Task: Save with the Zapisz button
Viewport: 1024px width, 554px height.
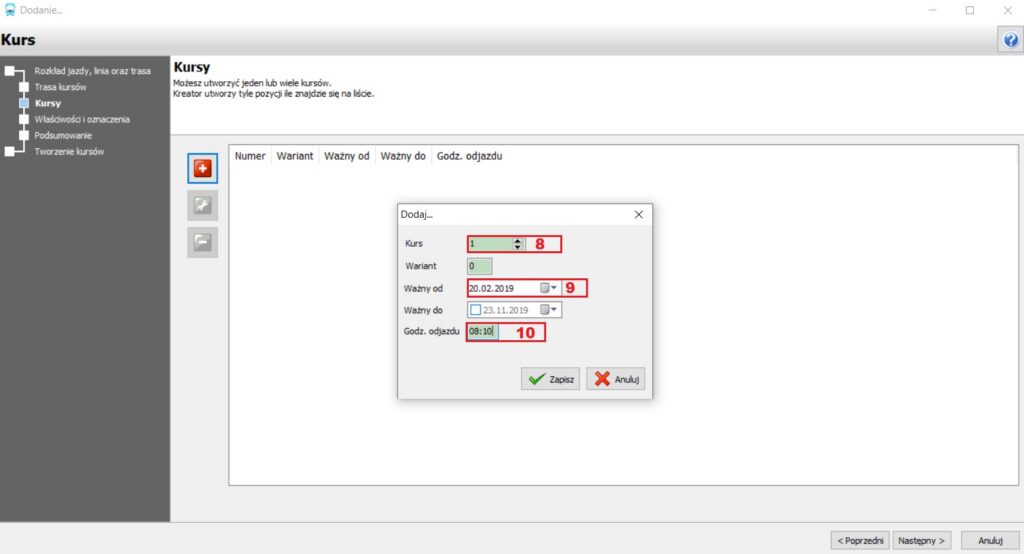Action: click(x=551, y=379)
